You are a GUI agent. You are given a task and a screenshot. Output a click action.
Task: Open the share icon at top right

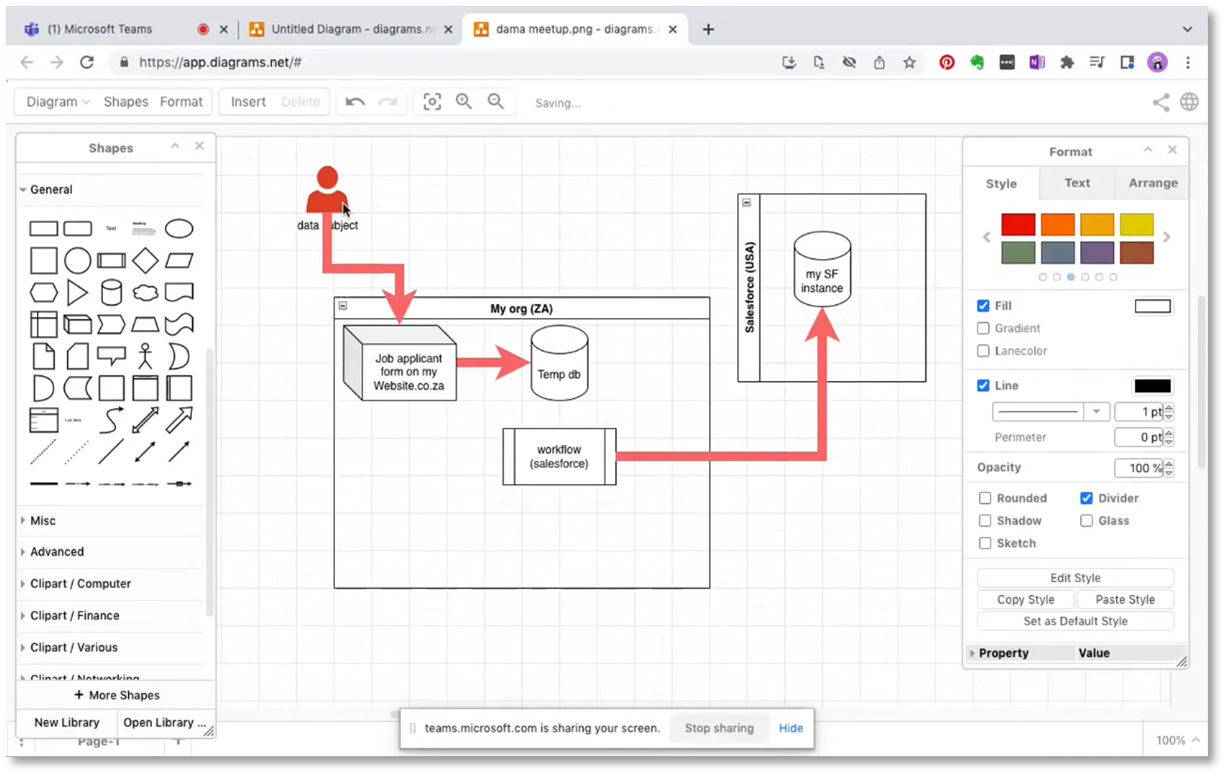pyautogui.click(x=1161, y=102)
